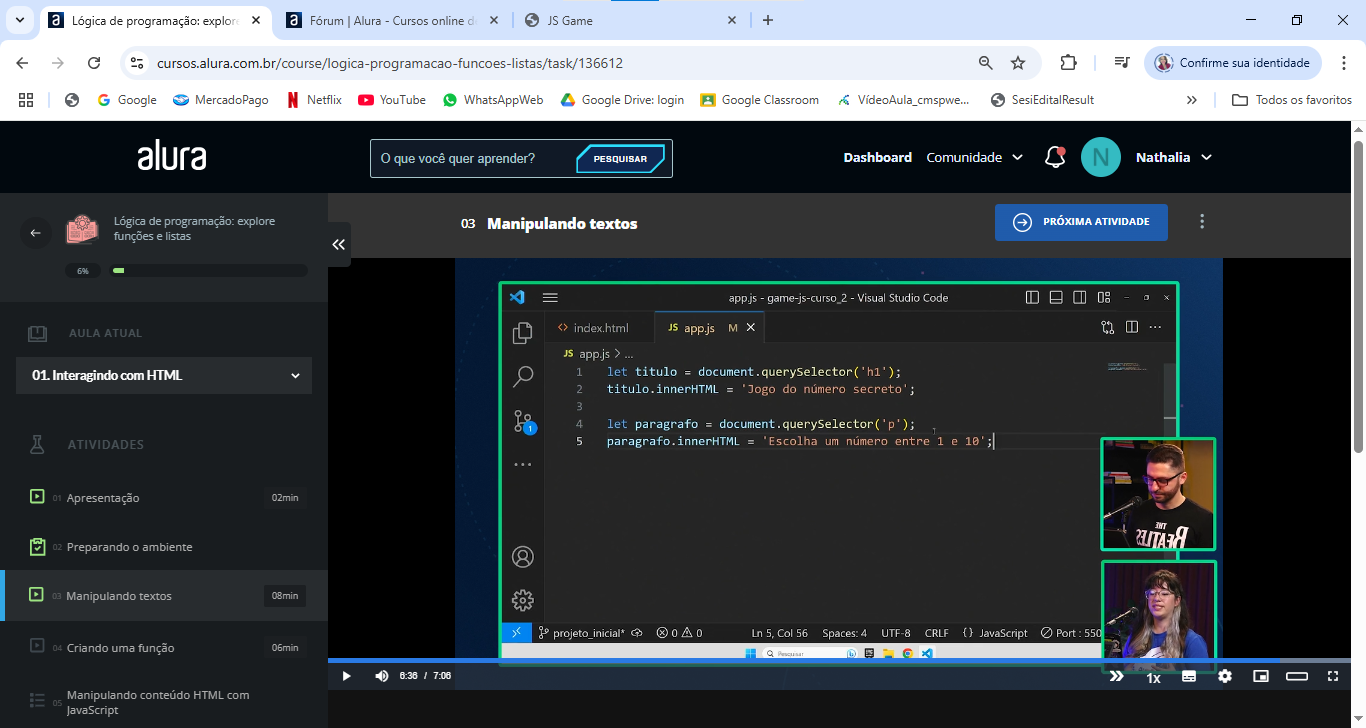Seek on the blue video progress bar
The height and width of the screenshot is (728, 1366).
(840, 660)
